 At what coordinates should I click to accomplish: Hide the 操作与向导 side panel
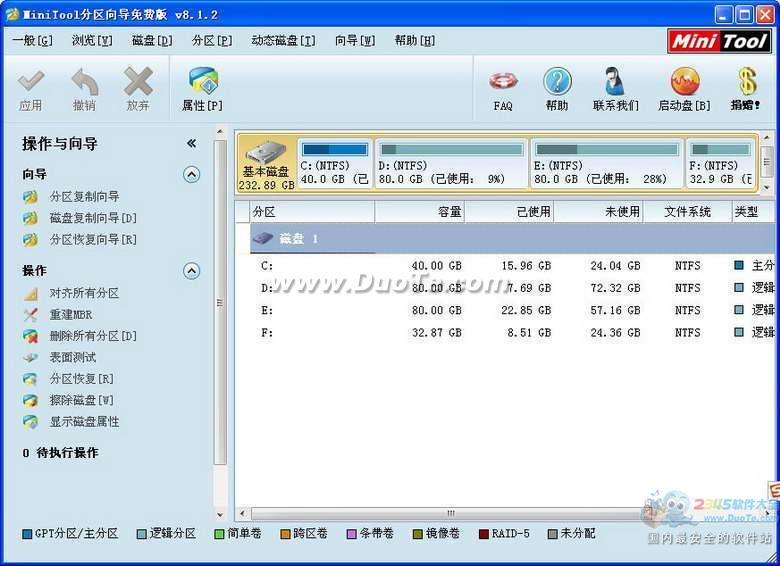coord(191,144)
